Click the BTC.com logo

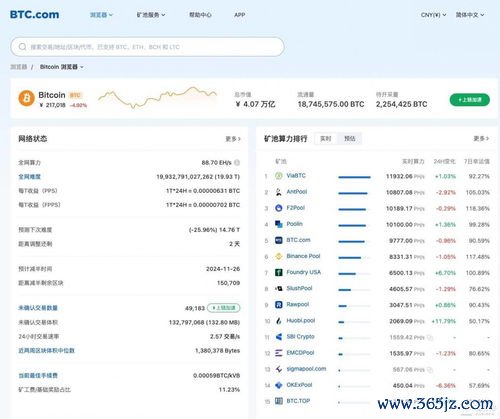pyautogui.click(x=35, y=14)
